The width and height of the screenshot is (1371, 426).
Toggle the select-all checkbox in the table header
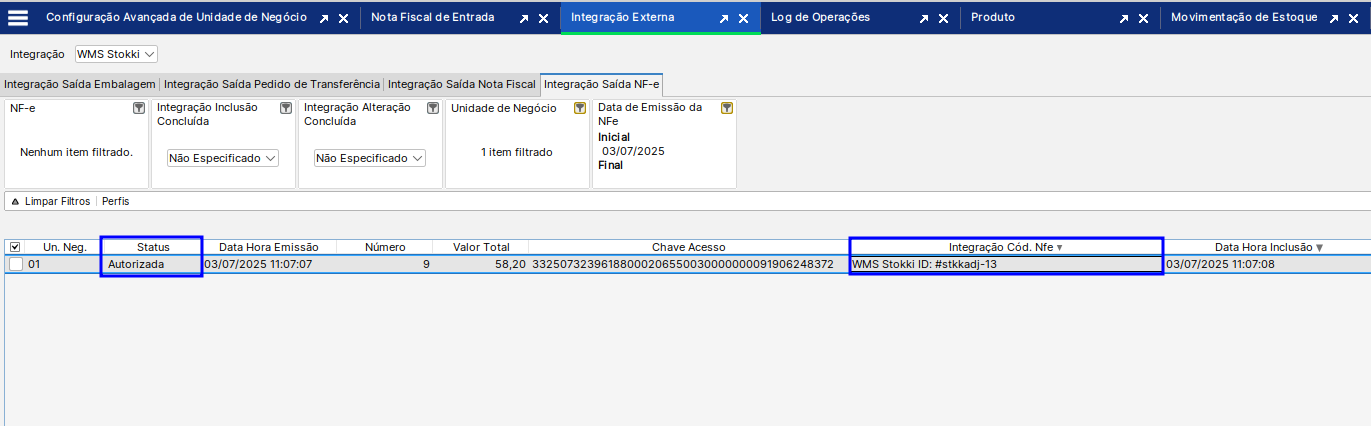(x=14, y=247)
